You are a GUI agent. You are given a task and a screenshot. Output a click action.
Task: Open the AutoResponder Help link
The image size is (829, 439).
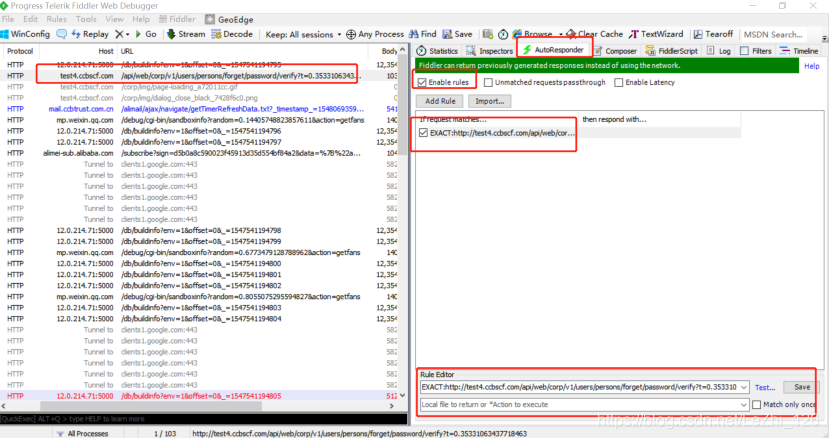812,66
